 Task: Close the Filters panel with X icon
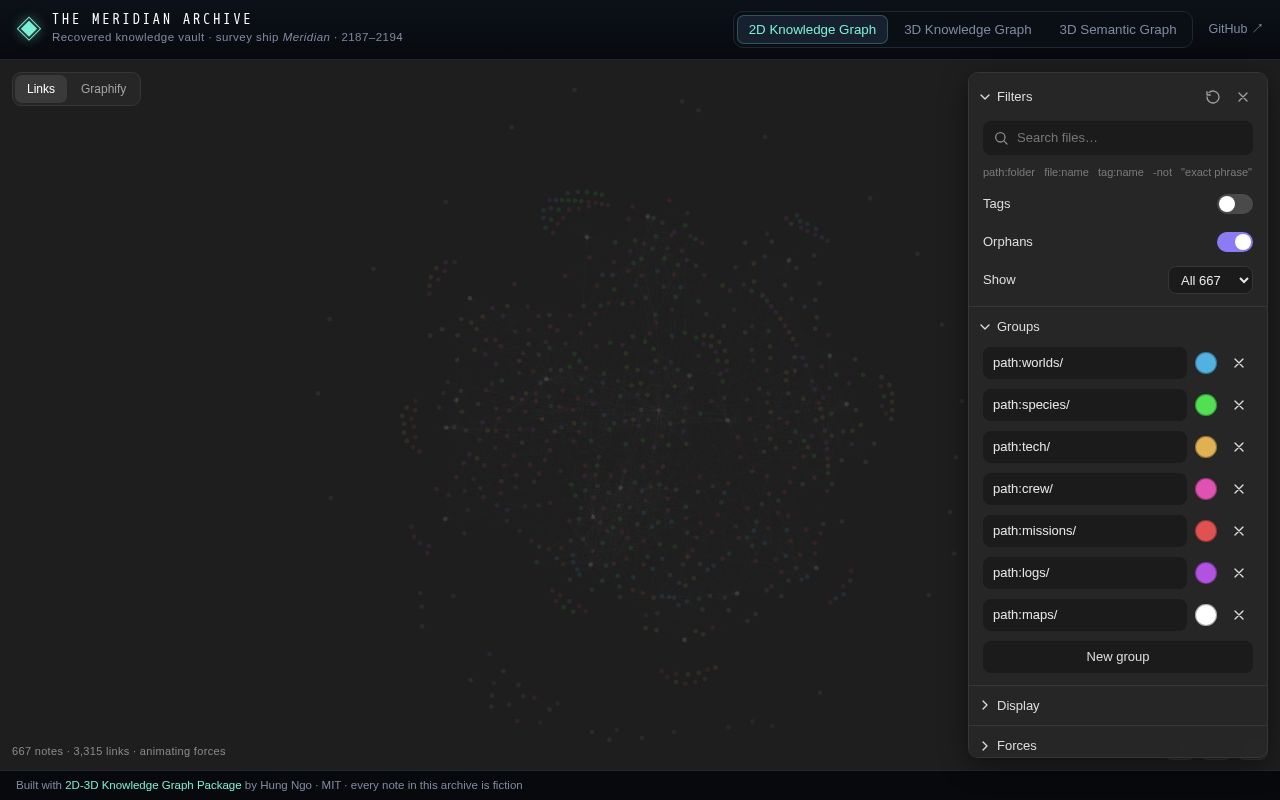pyautogui.click(x=1243, y=97)
